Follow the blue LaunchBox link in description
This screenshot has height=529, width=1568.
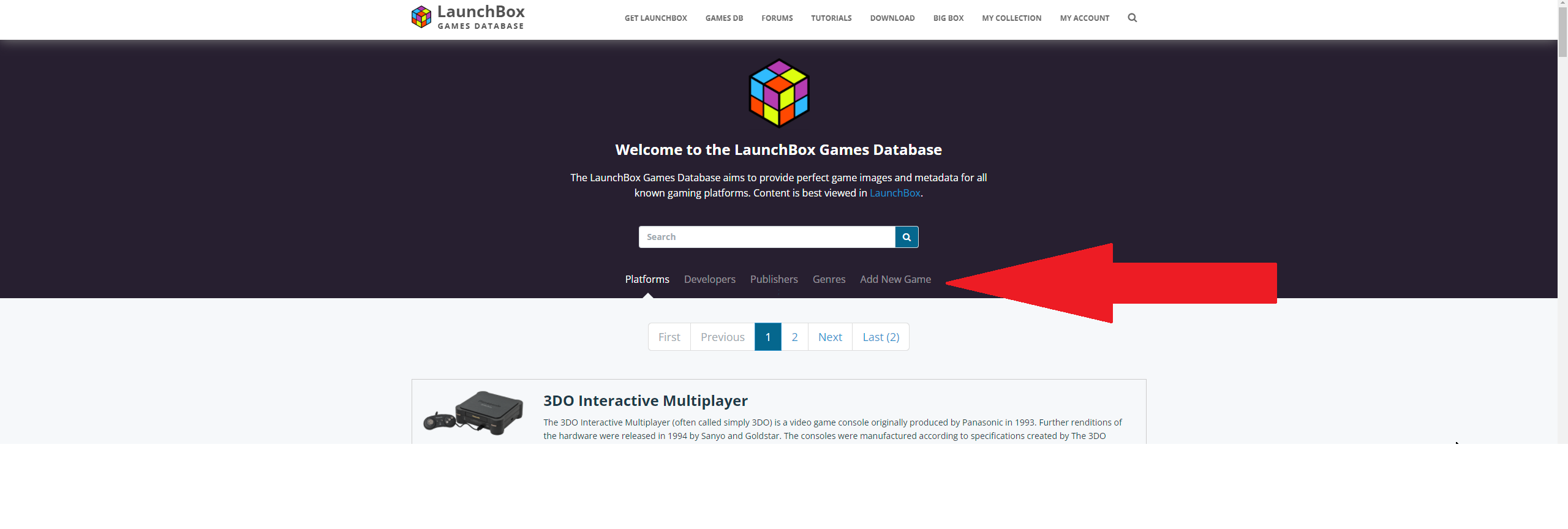point(895,193)
